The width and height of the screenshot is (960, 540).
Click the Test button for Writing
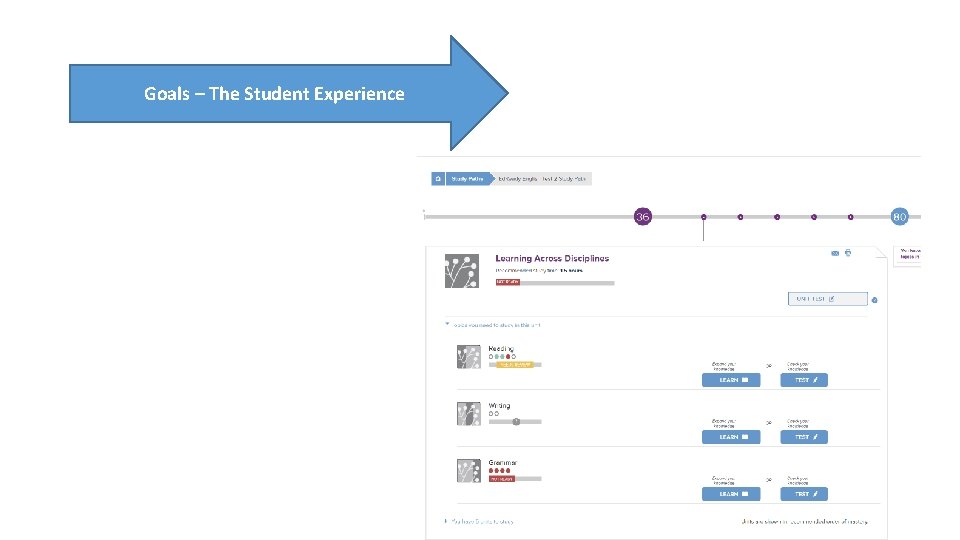point(804,437)
